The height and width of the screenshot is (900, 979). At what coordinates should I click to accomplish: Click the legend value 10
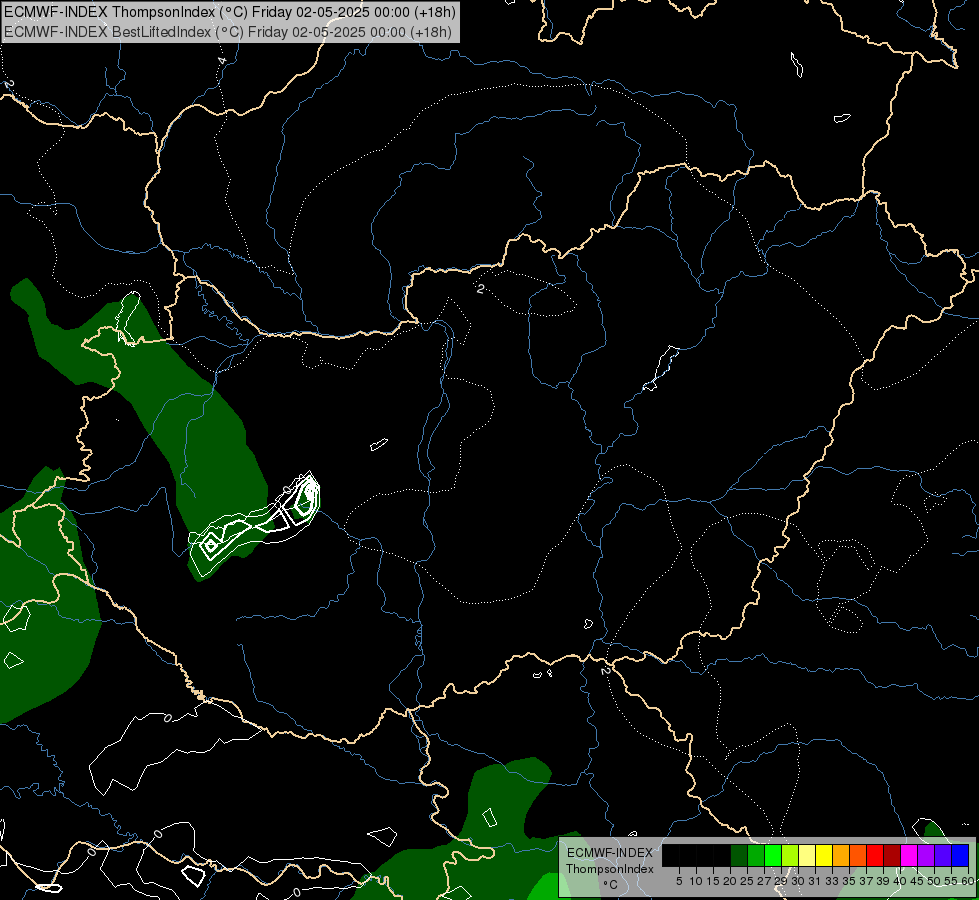coord(696,881)
